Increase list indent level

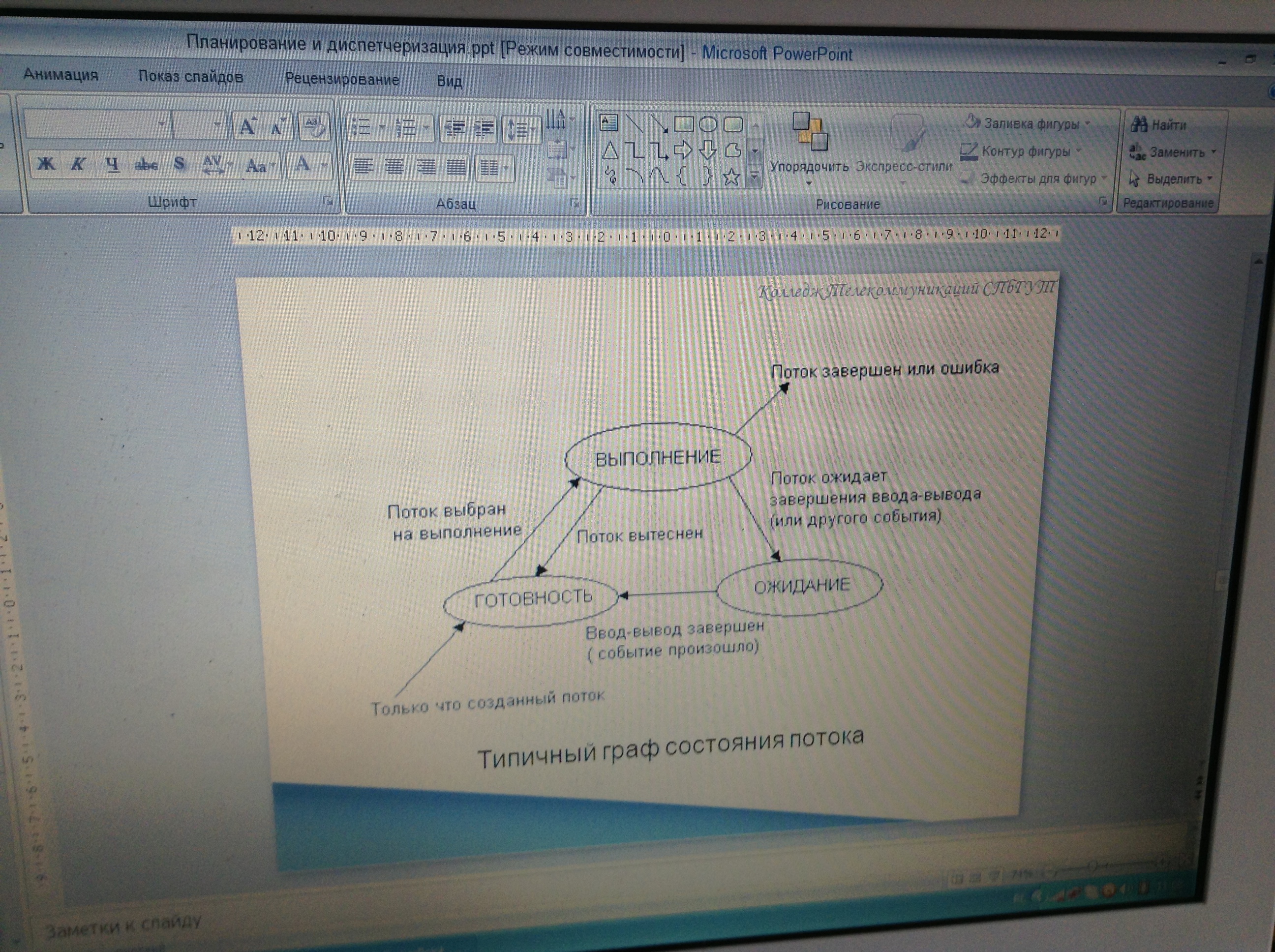485,129
